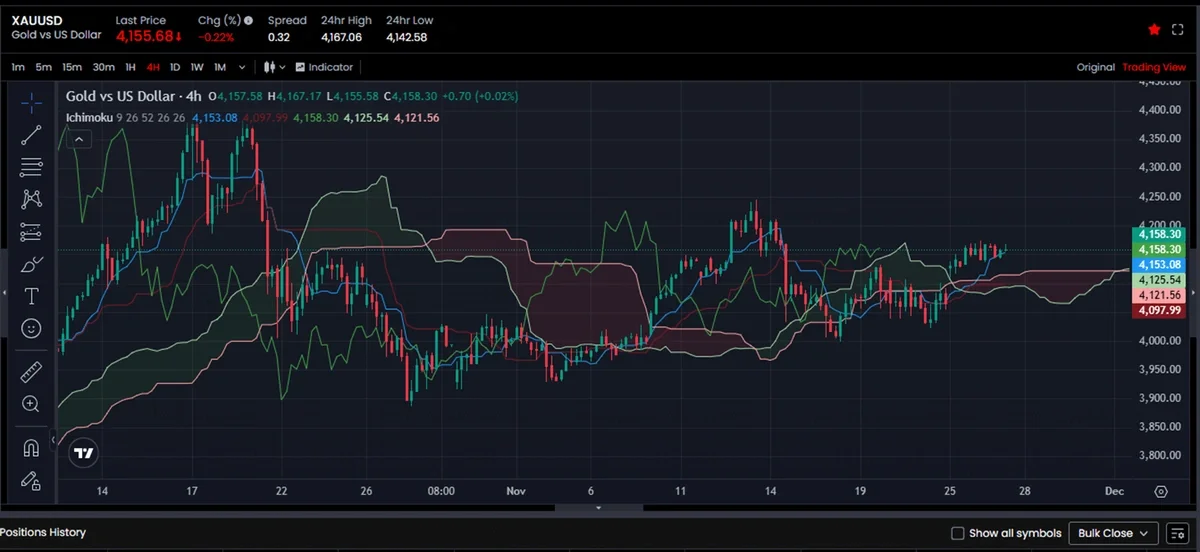The height and width of the screenshot is (552, 1200).
Task: Select the brush drawing tool
Action: [31, 264]
